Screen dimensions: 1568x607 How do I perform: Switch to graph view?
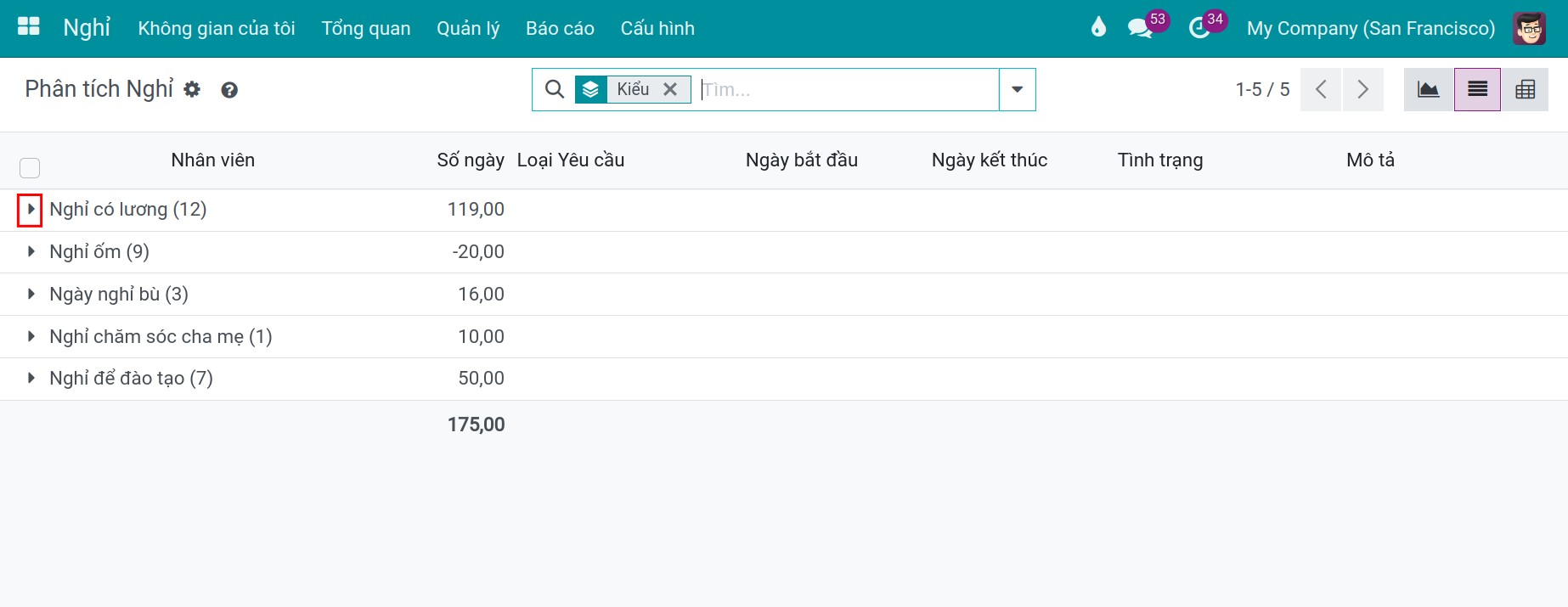(x=1429, y=89)
